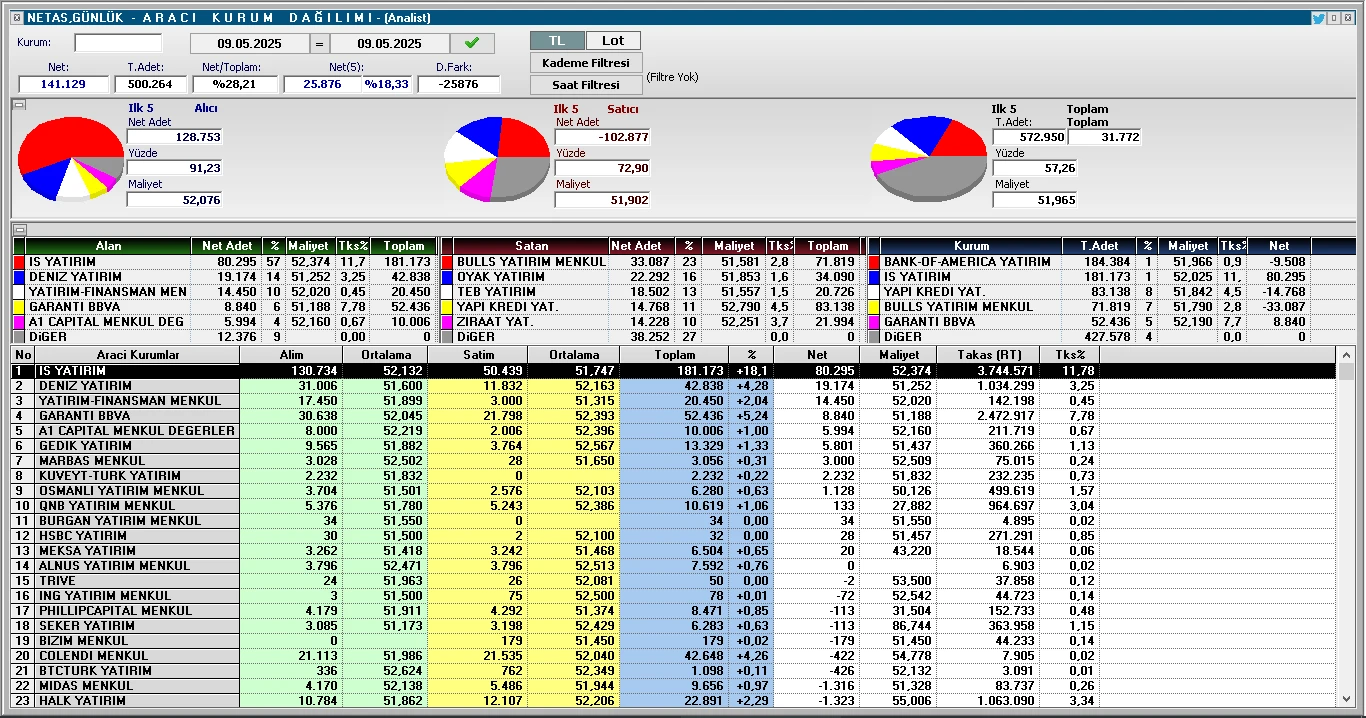Open Saat Filtresi time filter
This screenshot has height=718, width=1366.
tap(586, 85)
